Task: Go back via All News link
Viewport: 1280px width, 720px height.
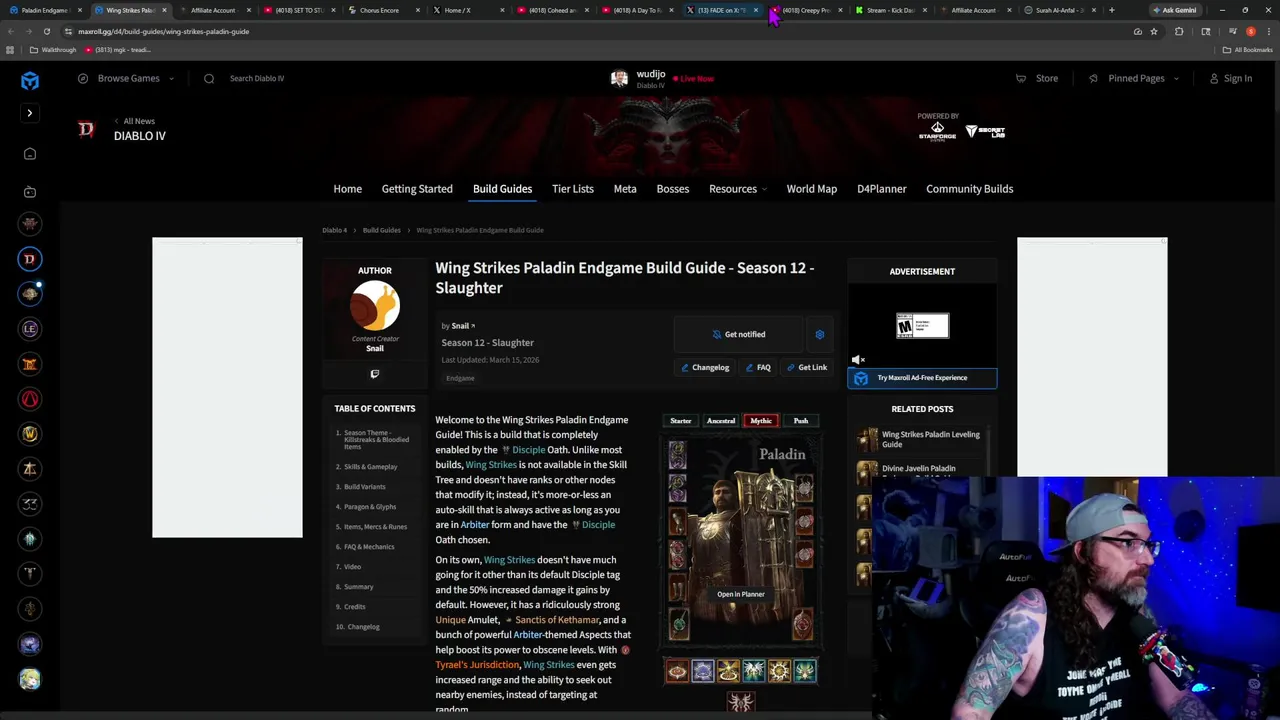Action: (135, 121)
